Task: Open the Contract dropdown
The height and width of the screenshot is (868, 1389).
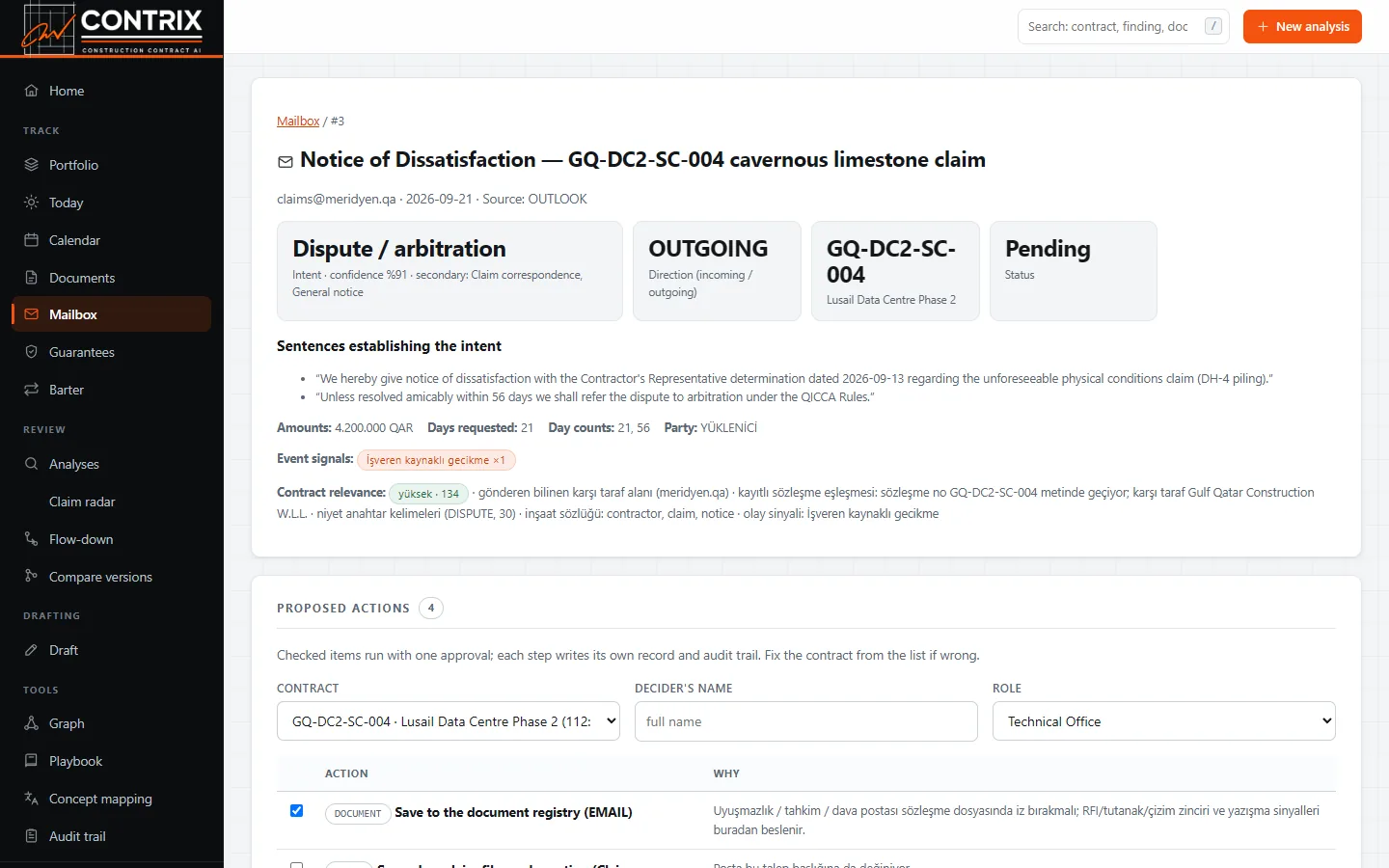Action: coord(449,721)
